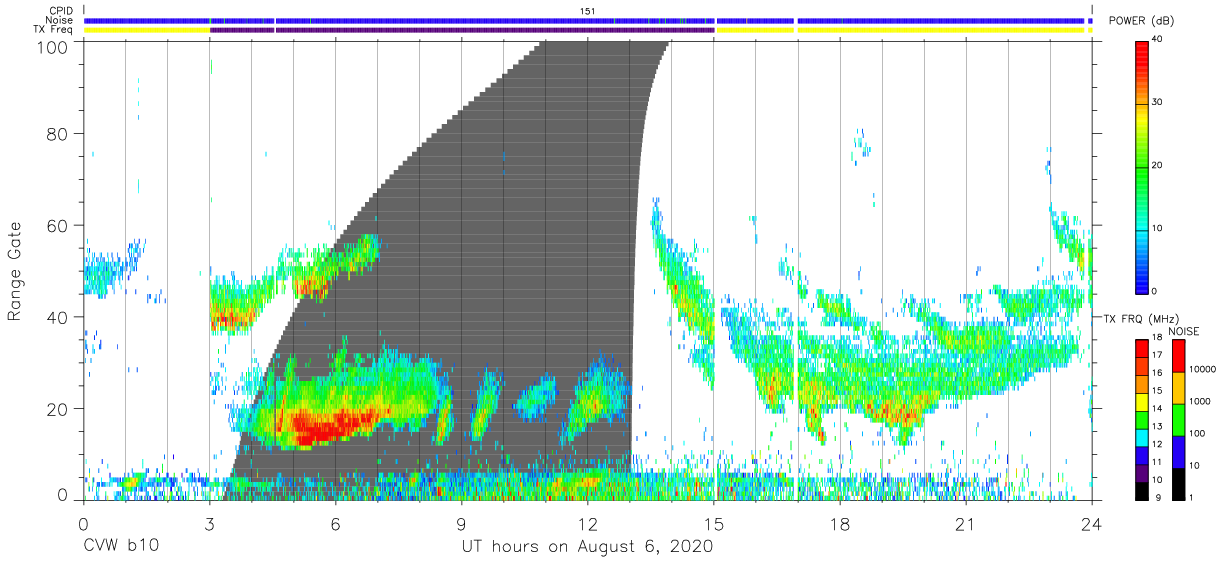
Task: Select the "NOISE" legend title
Action: point(1183,331)
